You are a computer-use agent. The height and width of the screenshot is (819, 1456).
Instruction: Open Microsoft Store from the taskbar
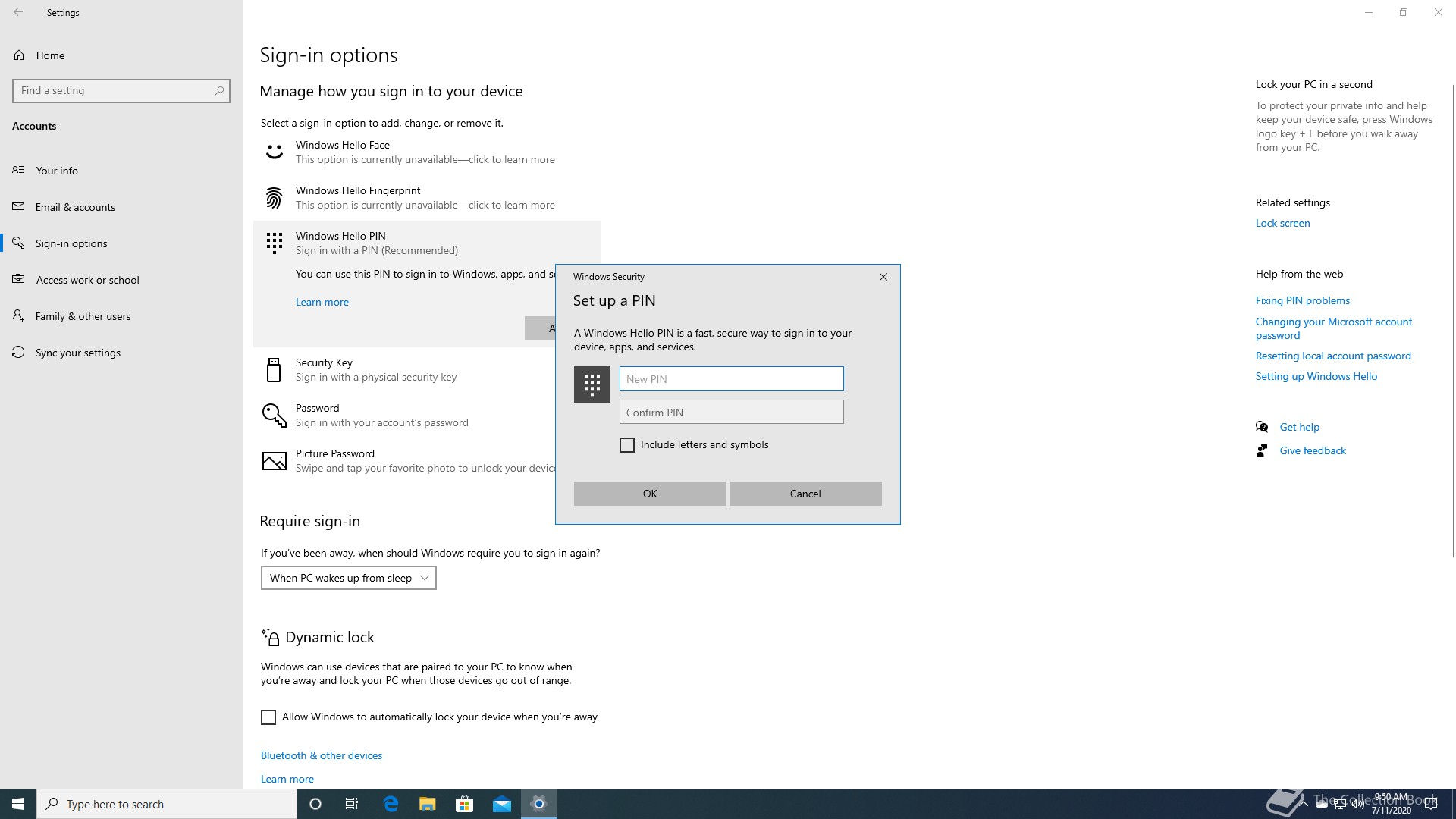464,804
